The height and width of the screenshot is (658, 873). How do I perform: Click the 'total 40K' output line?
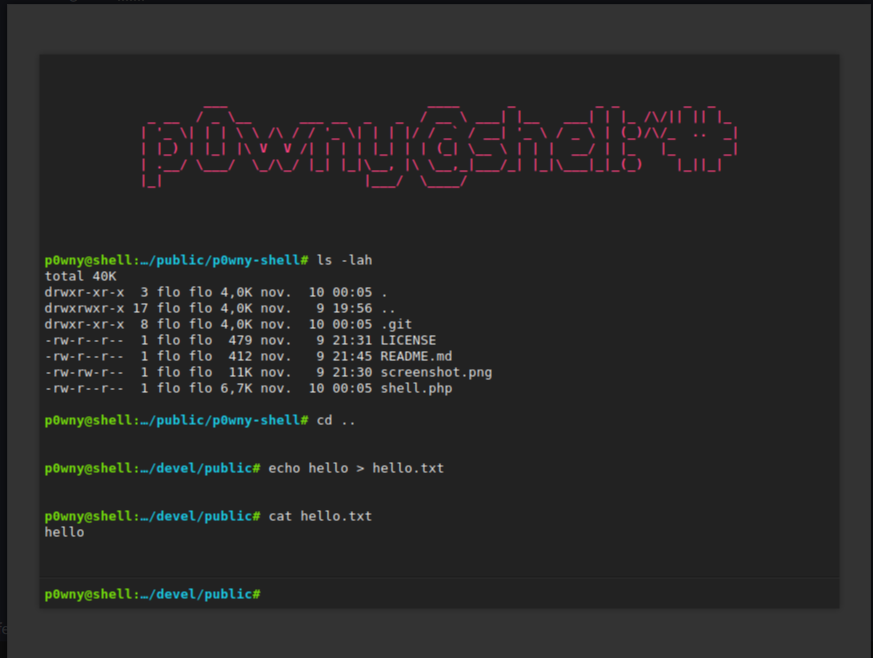tap(80, 276)
